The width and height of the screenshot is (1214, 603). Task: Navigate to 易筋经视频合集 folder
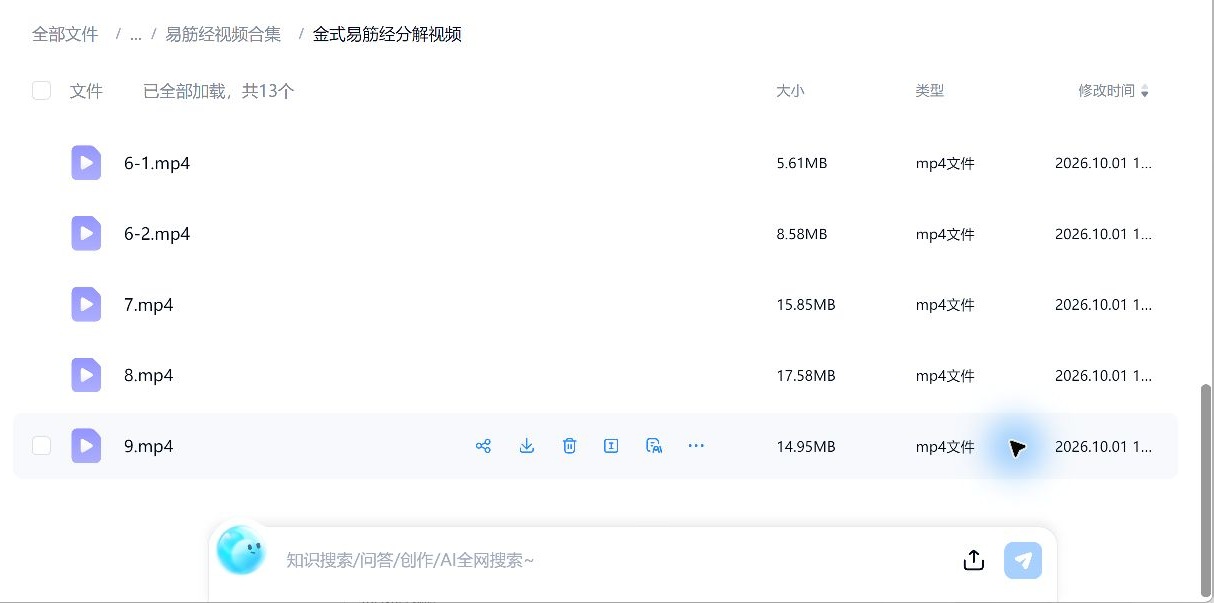223,34
